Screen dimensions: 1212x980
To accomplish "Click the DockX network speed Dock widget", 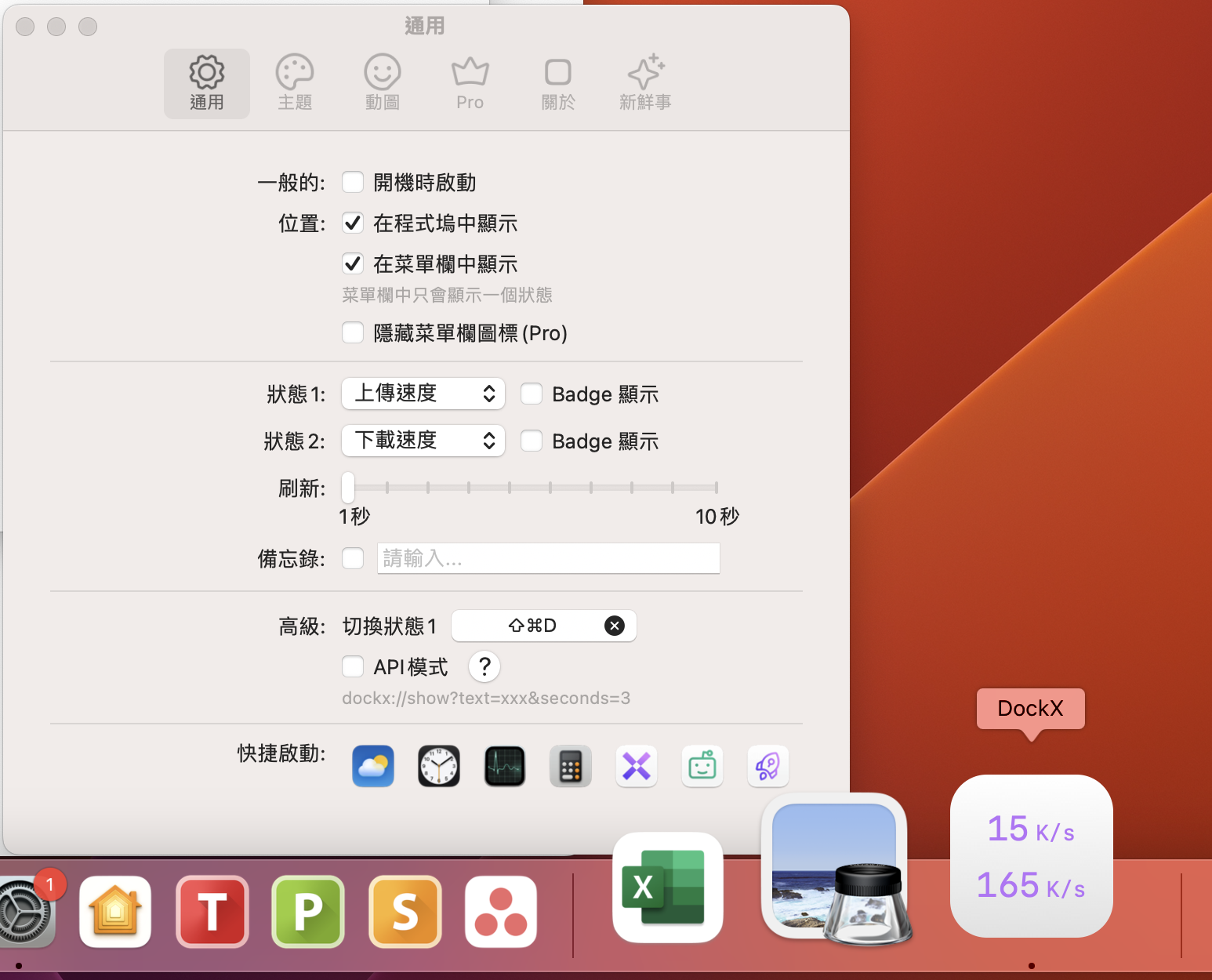I will click(x=1032, y=856).
